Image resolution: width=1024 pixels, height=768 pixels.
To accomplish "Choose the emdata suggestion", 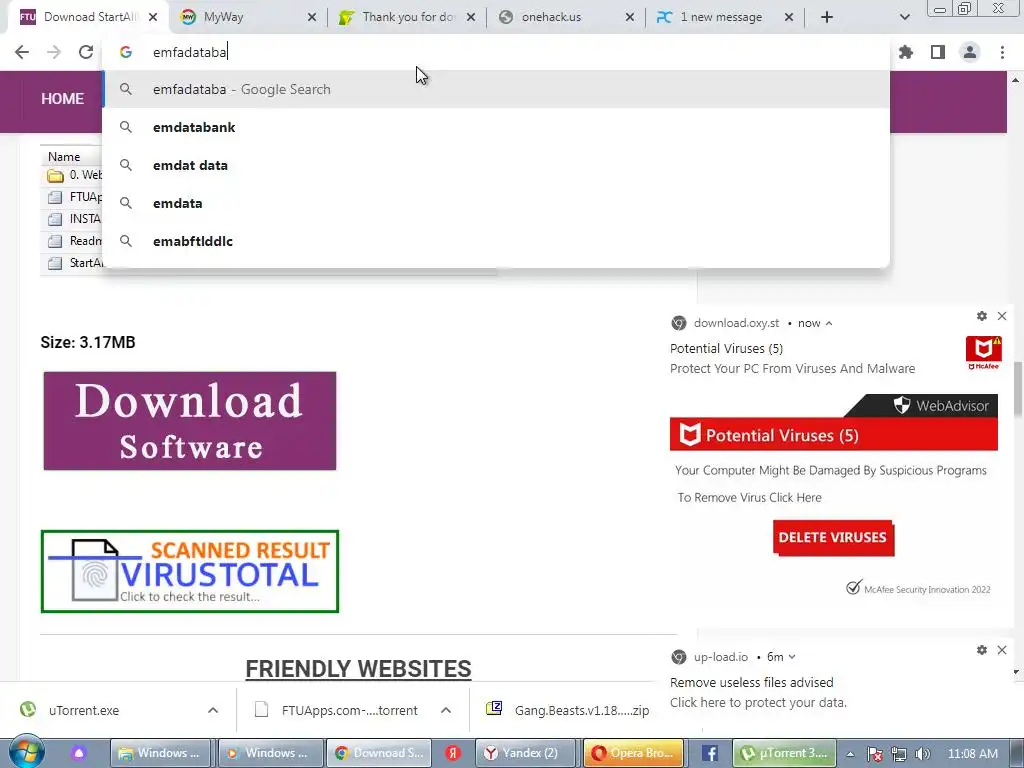I will 496,203.
